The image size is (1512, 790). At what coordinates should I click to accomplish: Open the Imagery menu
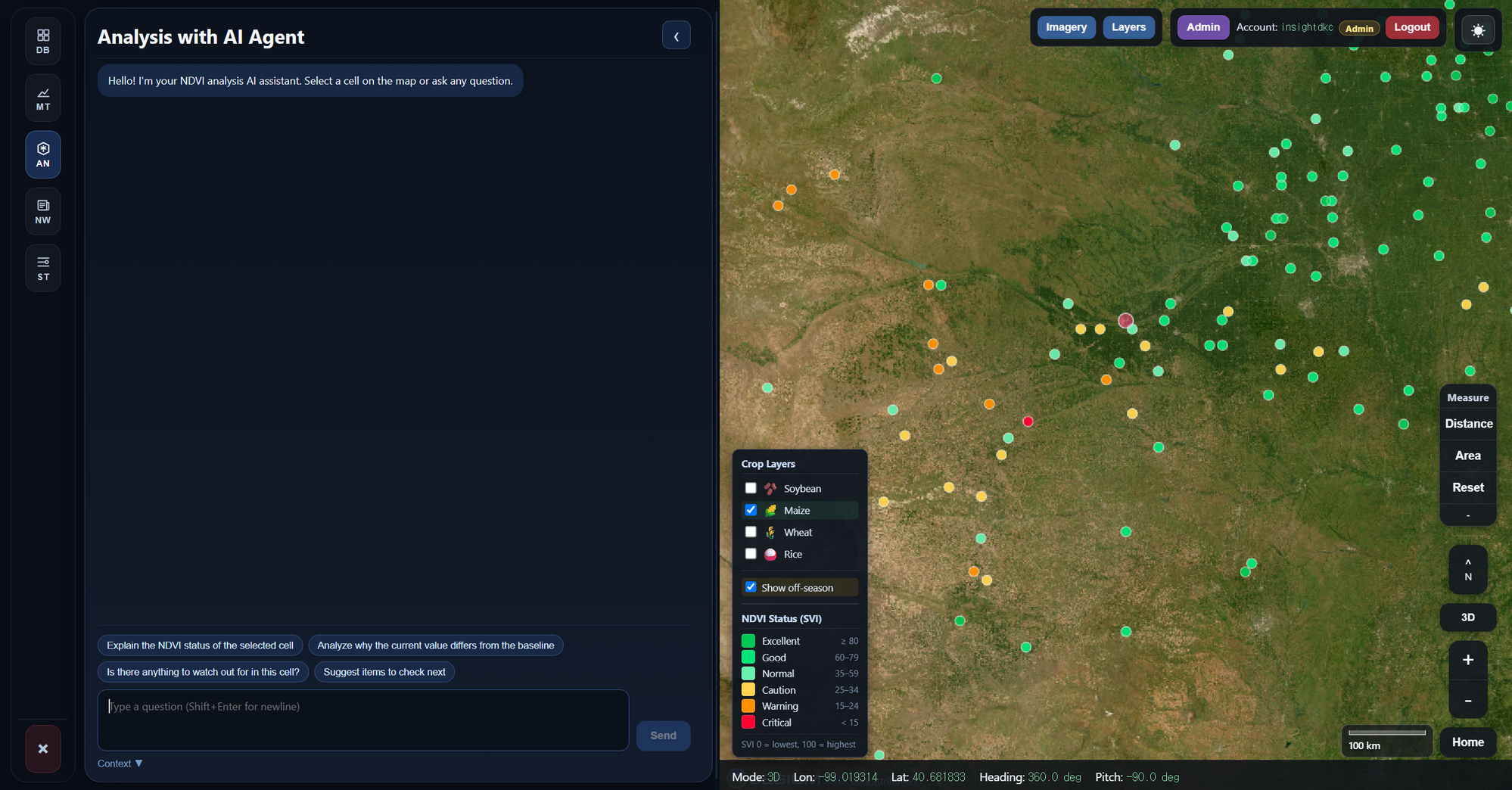[1066, 27]
